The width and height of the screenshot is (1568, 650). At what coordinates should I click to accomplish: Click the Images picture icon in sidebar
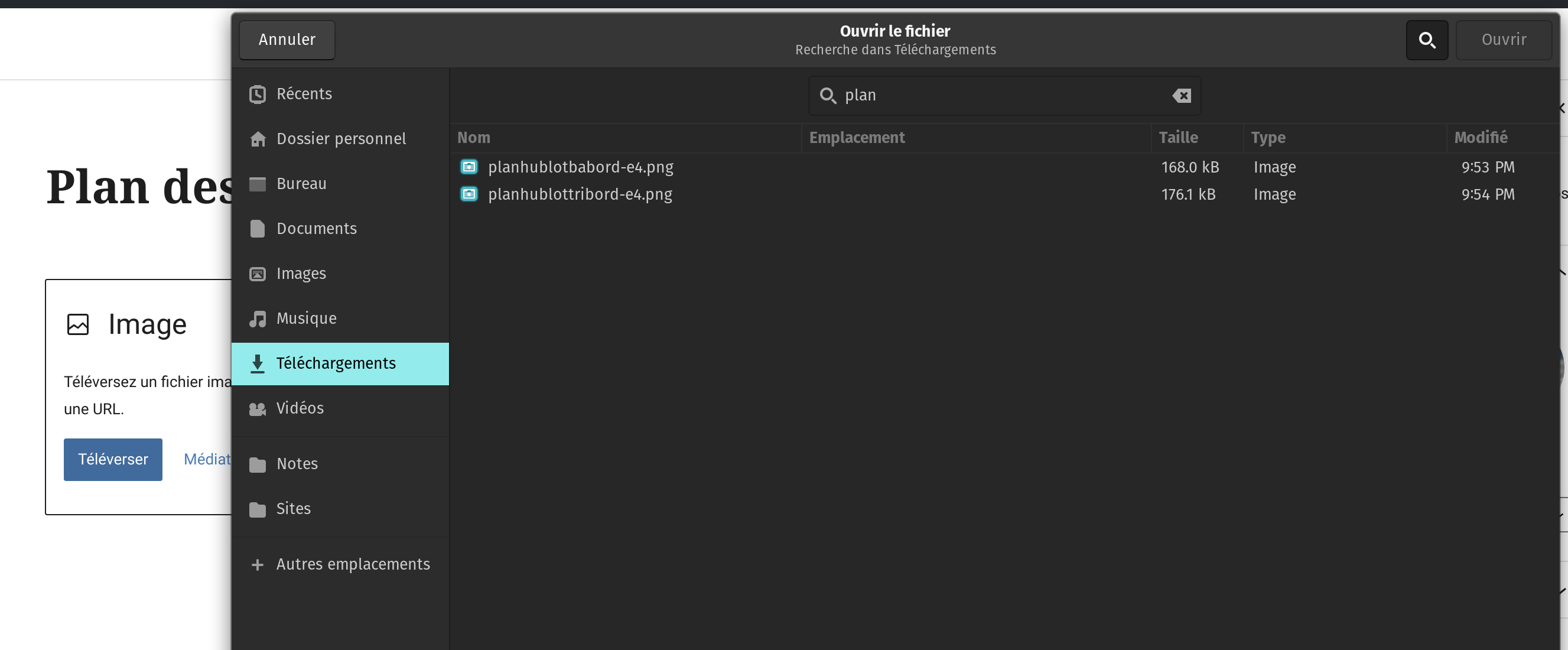258,274
